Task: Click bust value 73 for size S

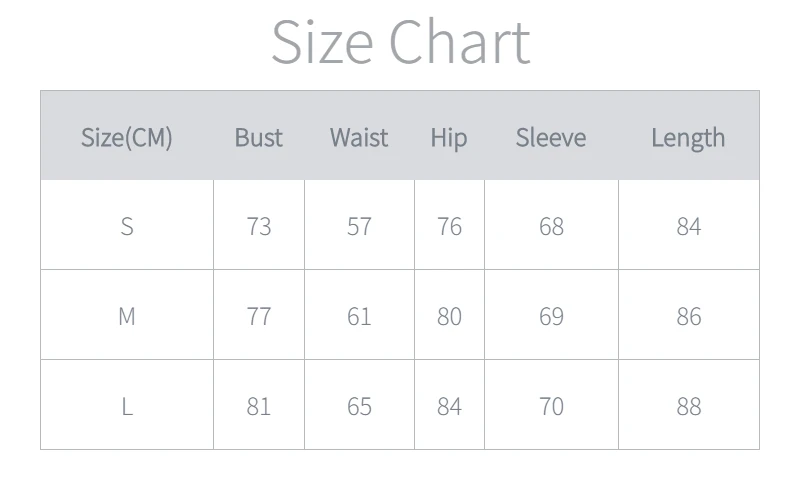Action: (259, 226)
